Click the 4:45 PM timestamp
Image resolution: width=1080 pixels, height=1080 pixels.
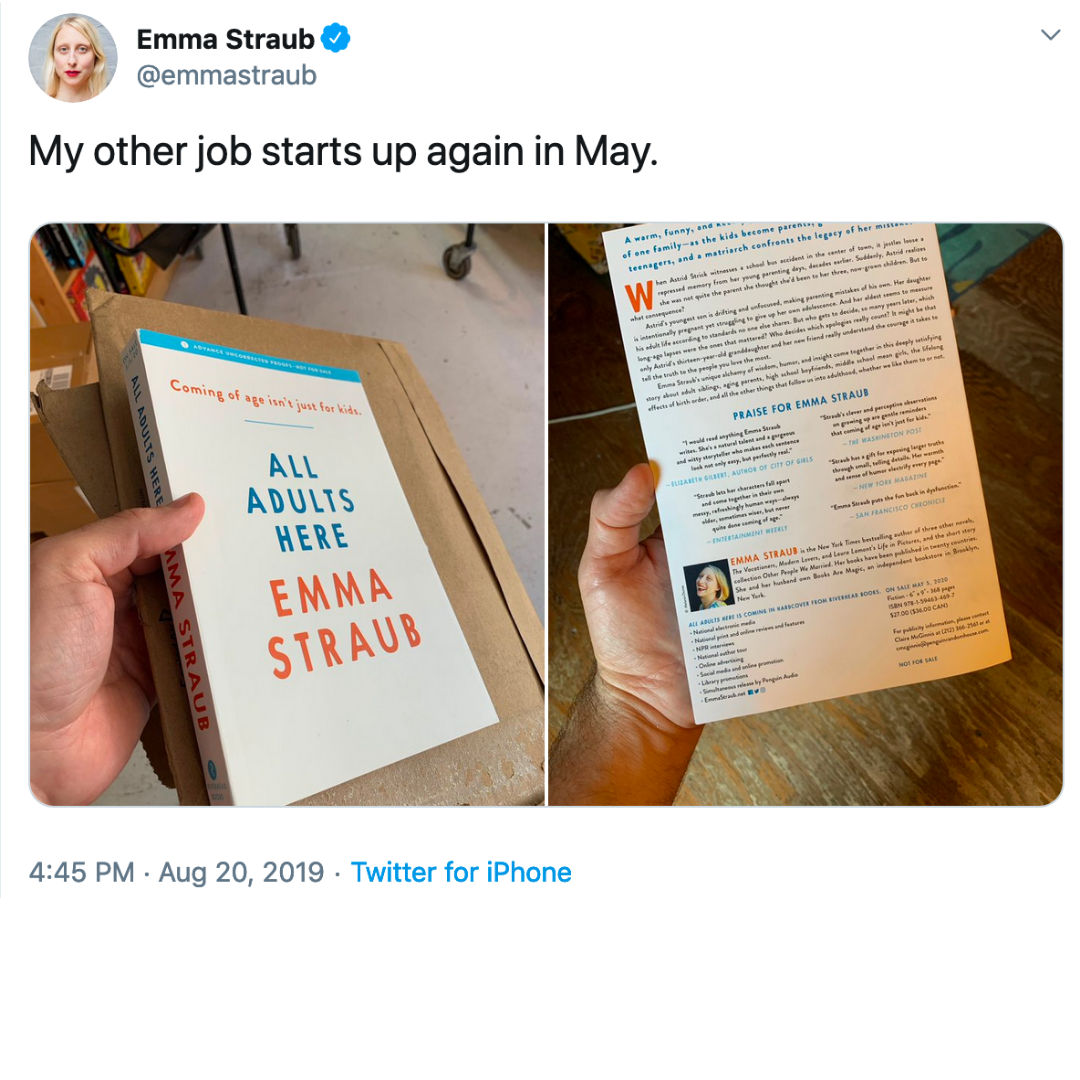point(81,872)
